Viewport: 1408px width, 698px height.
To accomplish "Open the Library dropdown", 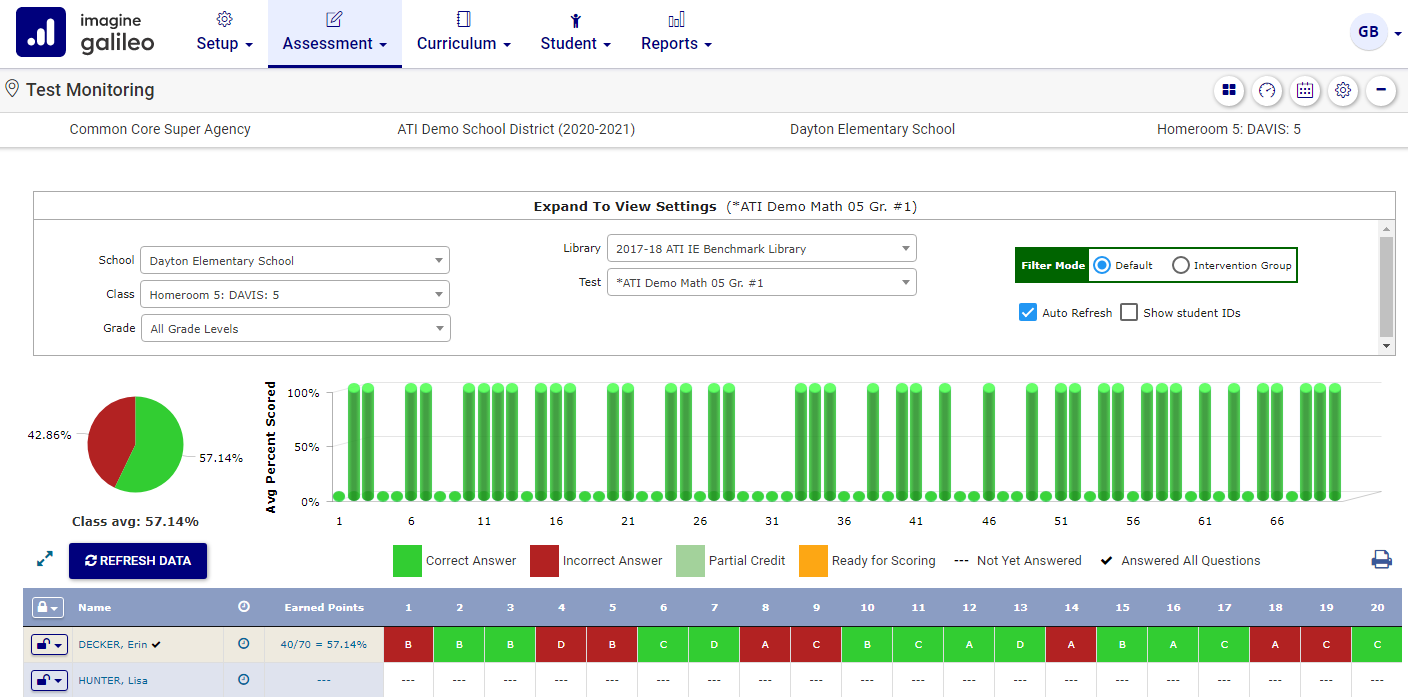I will click(762, 249).
